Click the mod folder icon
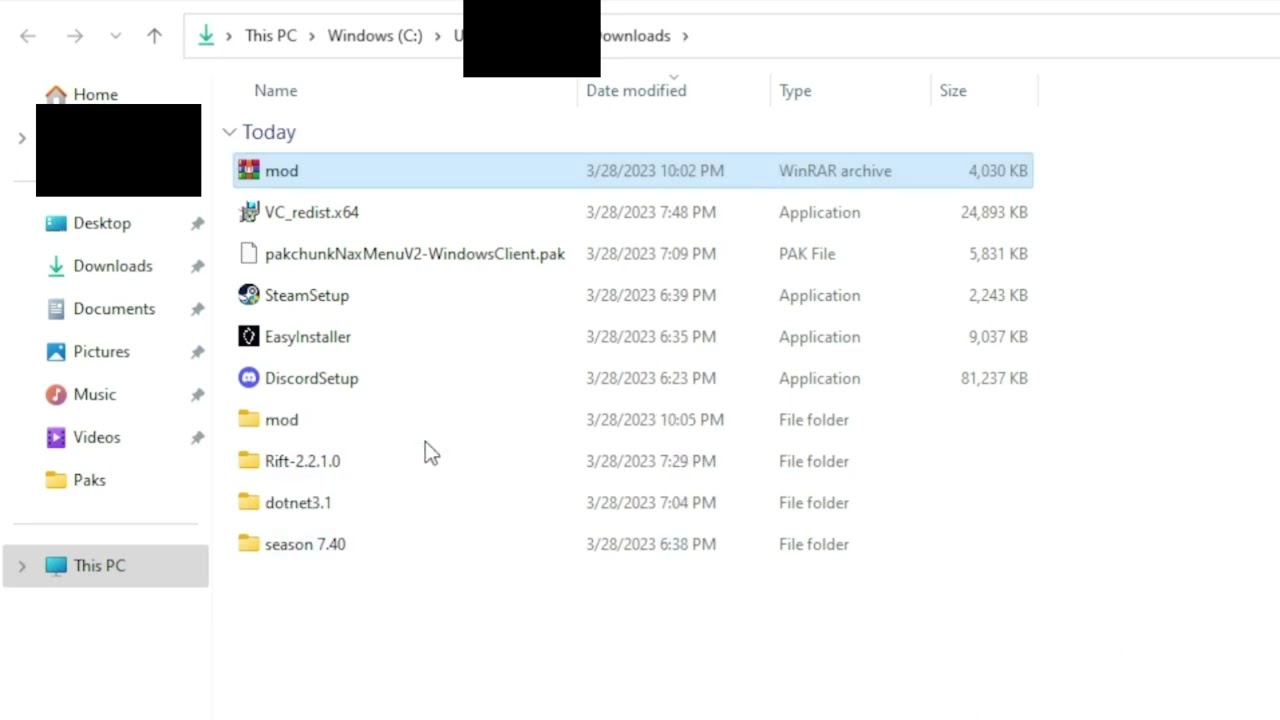This screenshot has width=1280, height=720. 249,420
